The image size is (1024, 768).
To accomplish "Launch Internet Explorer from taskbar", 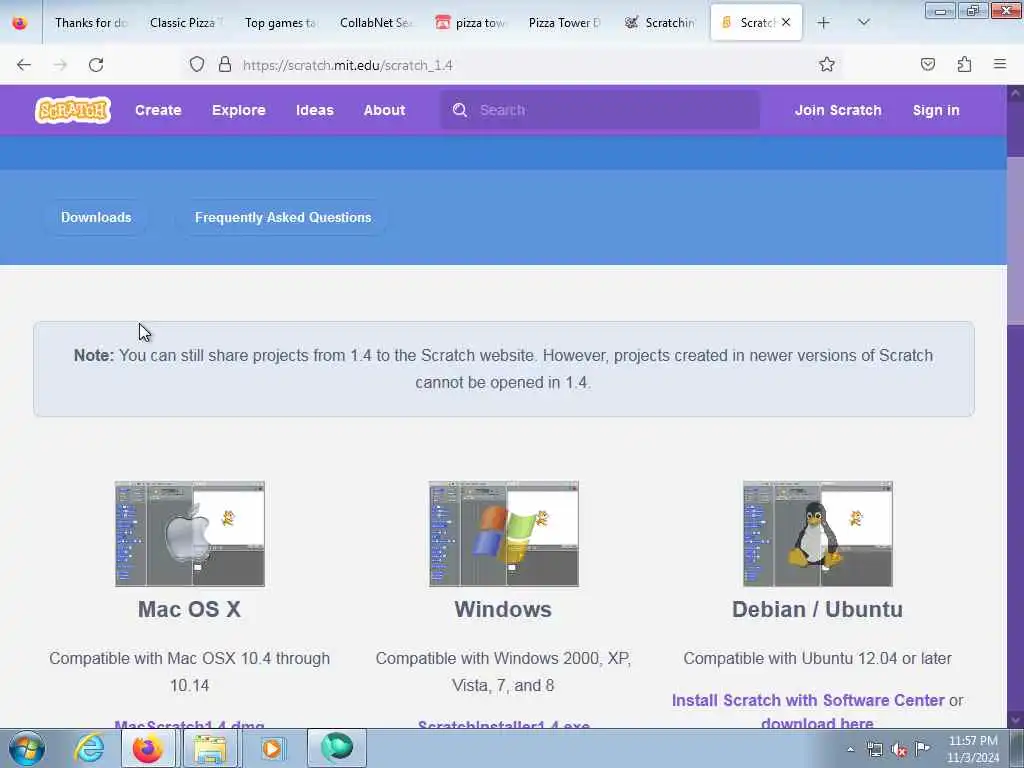I will click(89, 748).
